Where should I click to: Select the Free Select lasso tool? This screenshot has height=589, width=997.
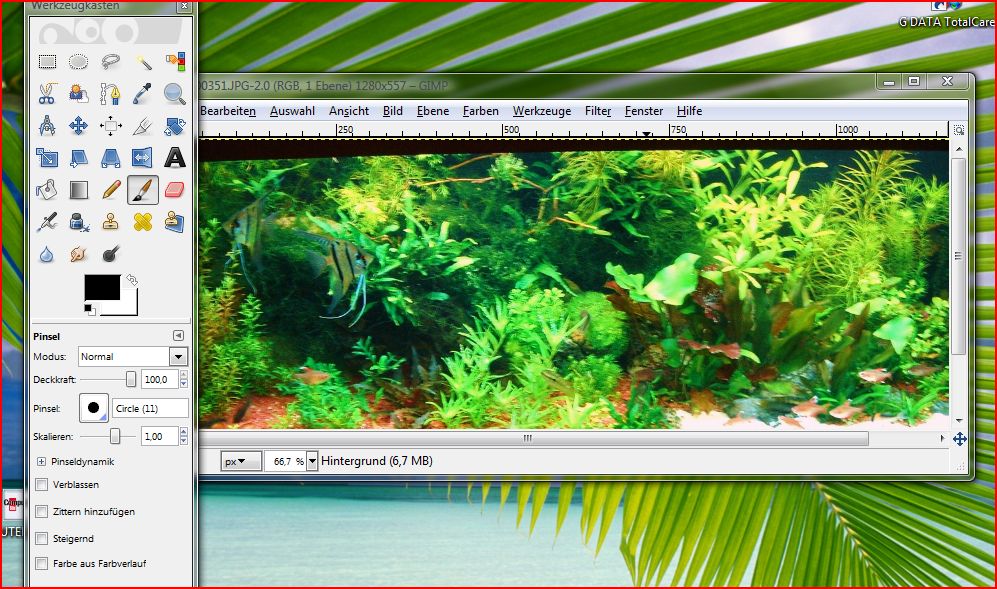tap(111, 62)
